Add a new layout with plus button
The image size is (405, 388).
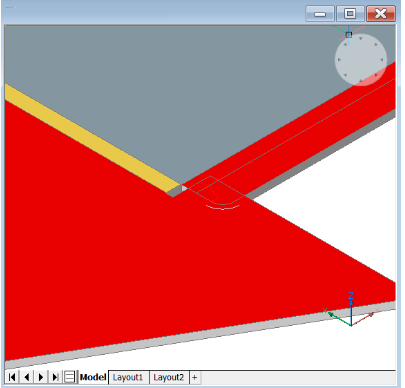[195, 377]
